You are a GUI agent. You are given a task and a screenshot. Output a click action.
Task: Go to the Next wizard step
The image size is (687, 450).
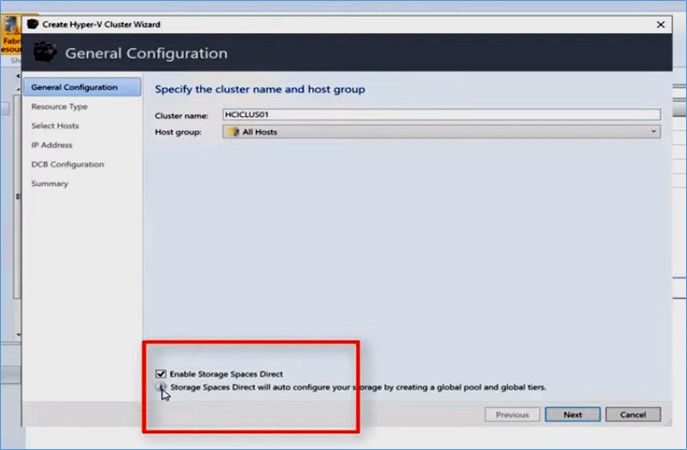click(x=572, y=415)
